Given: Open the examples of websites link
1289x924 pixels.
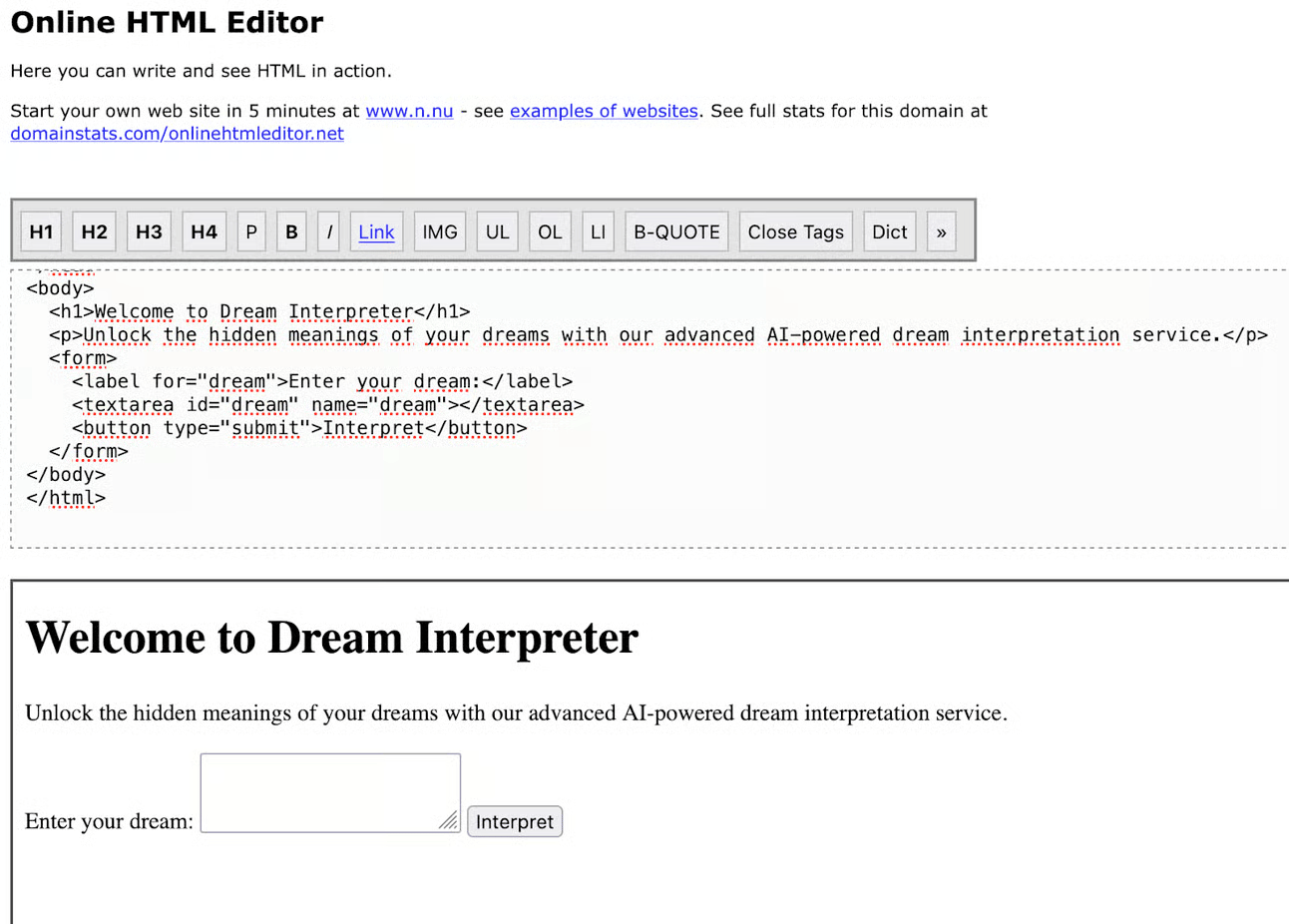Looking at the screenshot, I should click(x=604, y=111).
